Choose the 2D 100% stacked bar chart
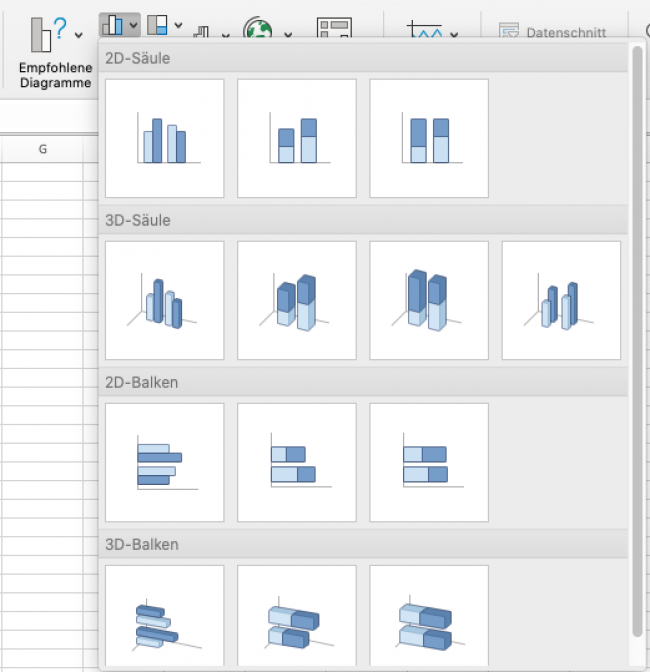Viewport: 650px width, 672px height. pos(428,462)
